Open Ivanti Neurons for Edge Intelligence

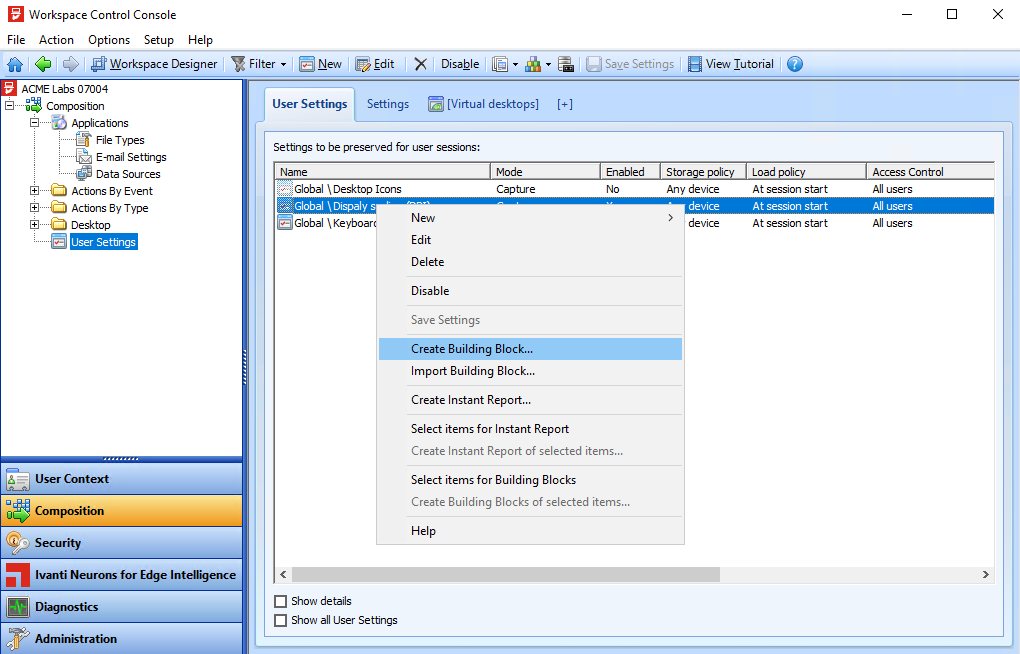pyautogui.click(x=122, y=575)
